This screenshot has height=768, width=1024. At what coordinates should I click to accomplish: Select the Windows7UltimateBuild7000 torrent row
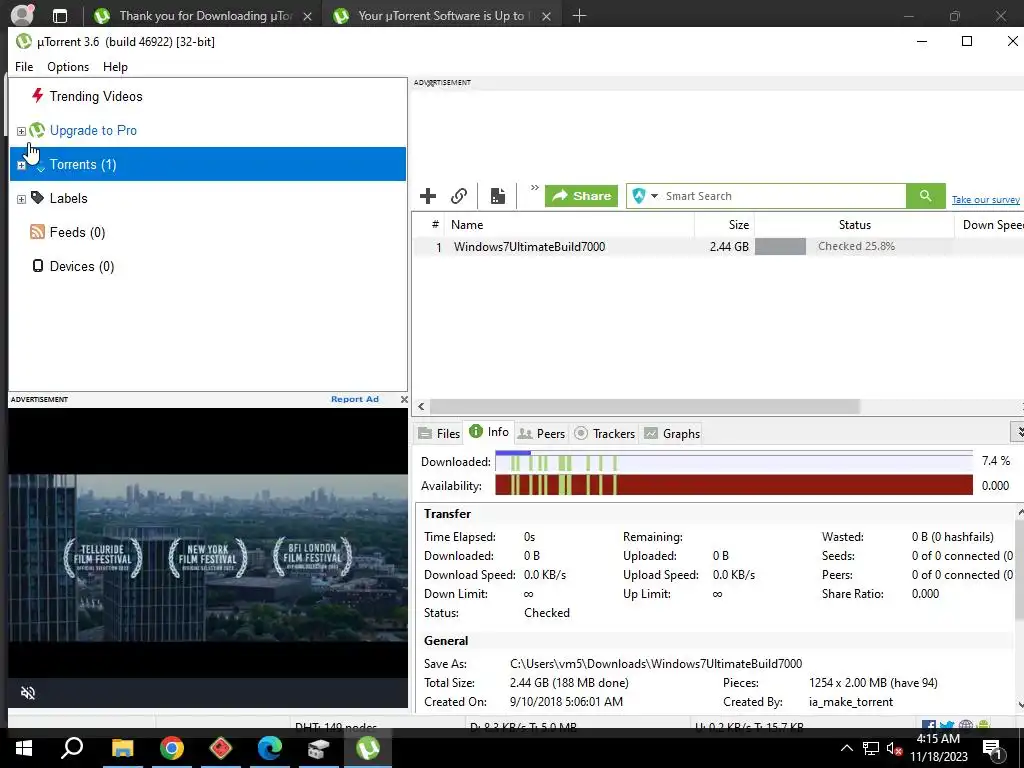pos(718,247)
